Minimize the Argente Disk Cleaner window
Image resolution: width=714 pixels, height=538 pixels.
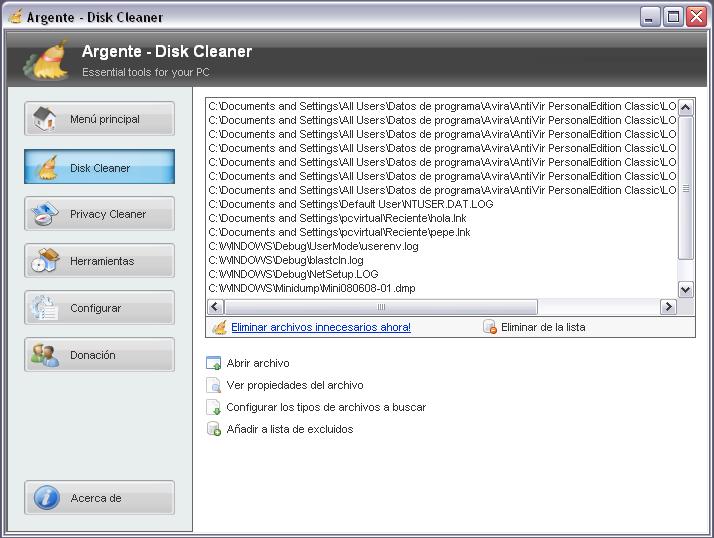[x=650, y=17]
